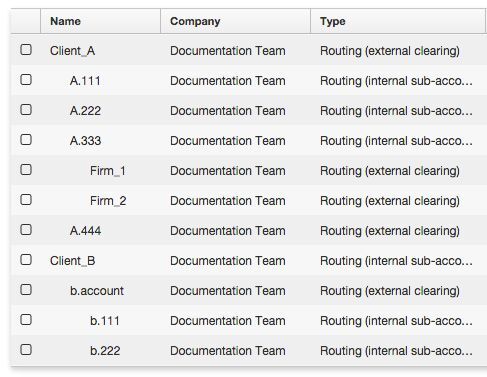
Task: Select the A.333 sub-account name
Action: point(85,141)
